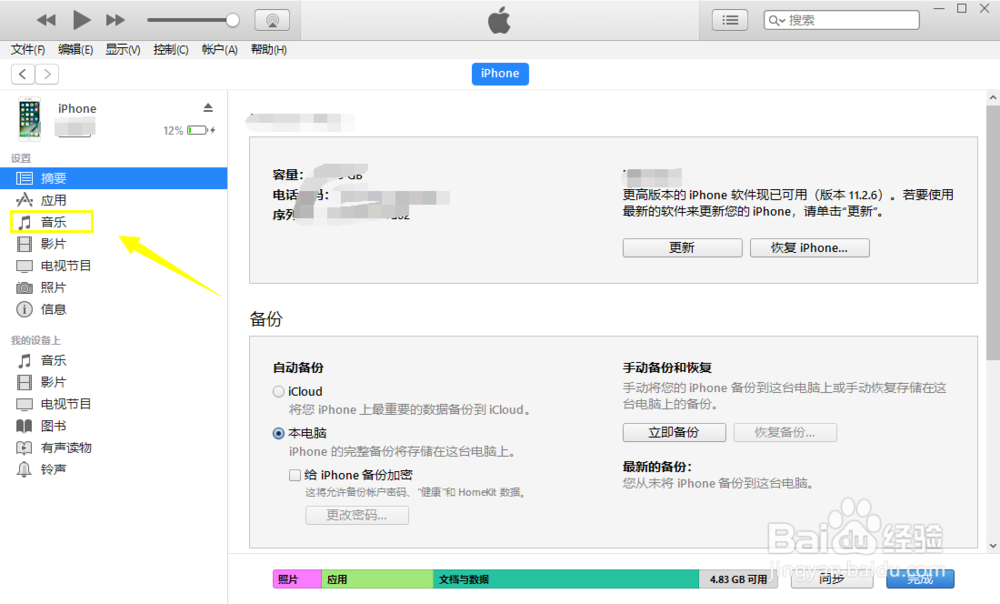Select the blue iPhone tab button
This screenshot has width=1000, height=604.
(500, 74)
